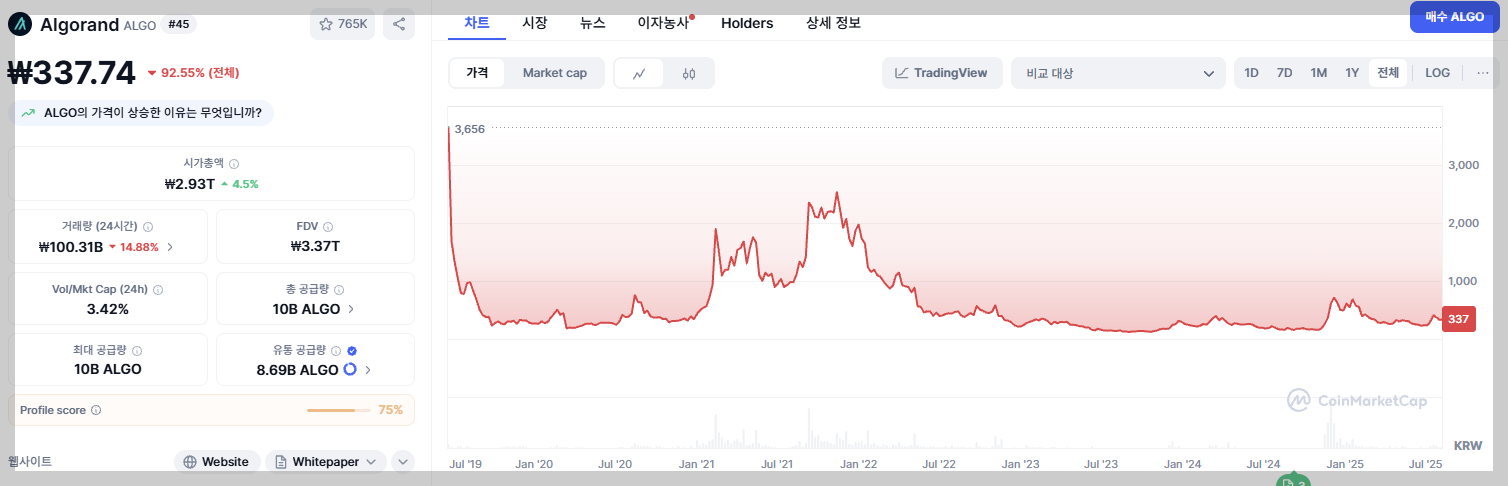Expand 거래량 details chevron
This screenshot has width=1508, height=486.
pos(170,247)
